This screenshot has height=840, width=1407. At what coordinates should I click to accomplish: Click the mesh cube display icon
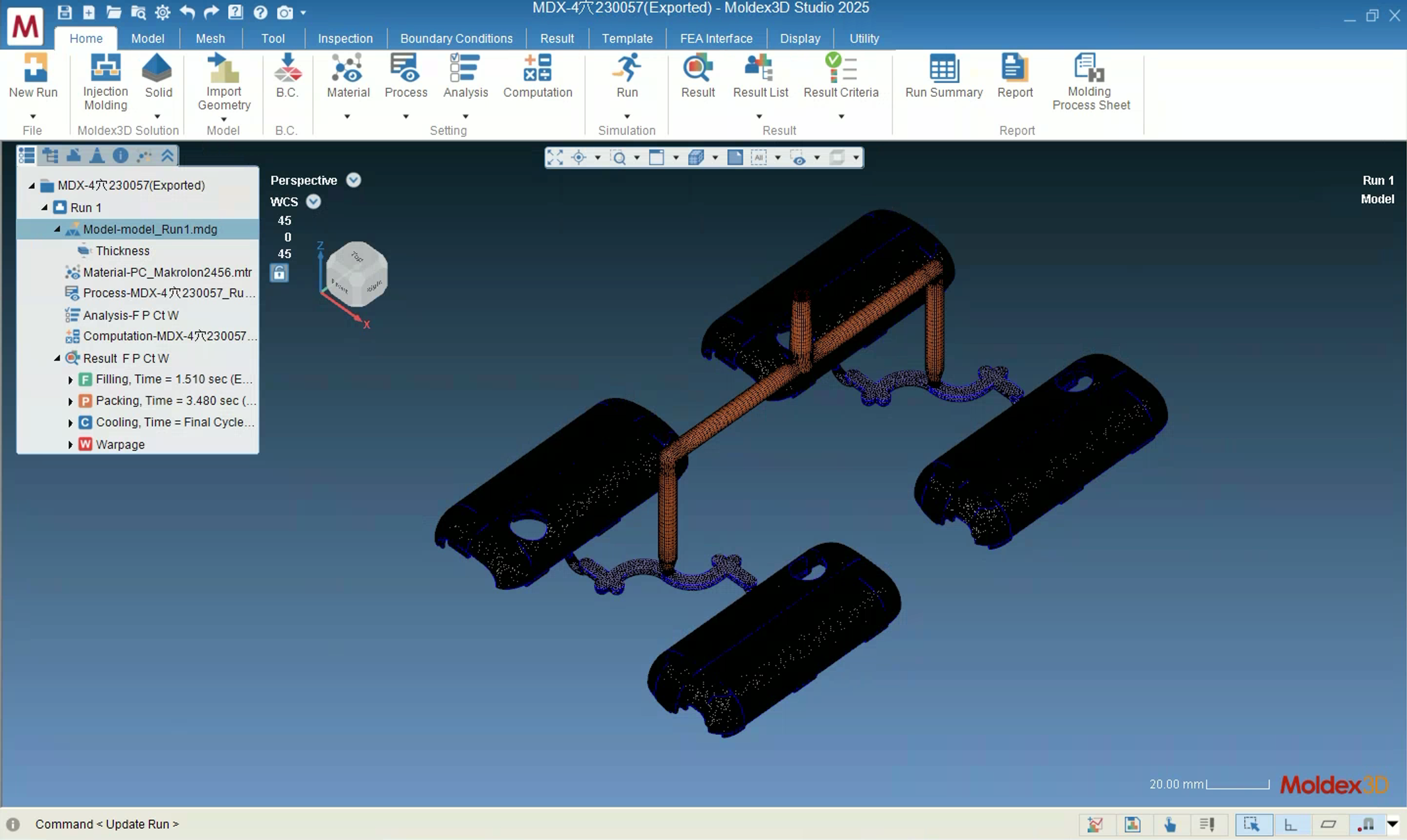coord(696,157)
